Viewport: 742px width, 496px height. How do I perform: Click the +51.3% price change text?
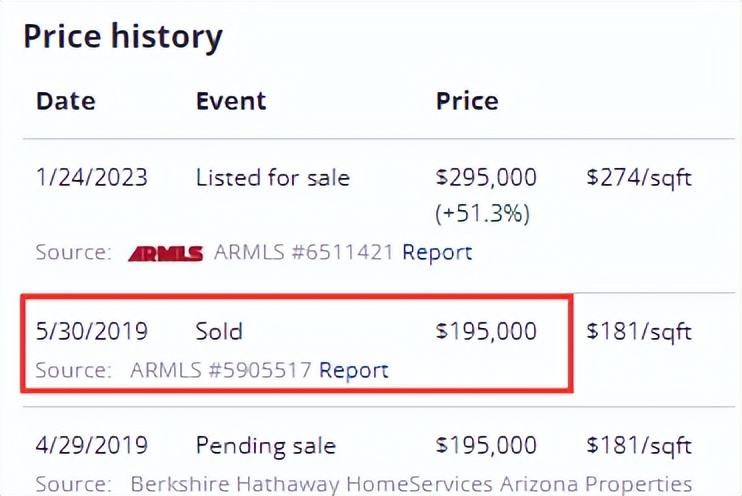(x=482, y=213)
